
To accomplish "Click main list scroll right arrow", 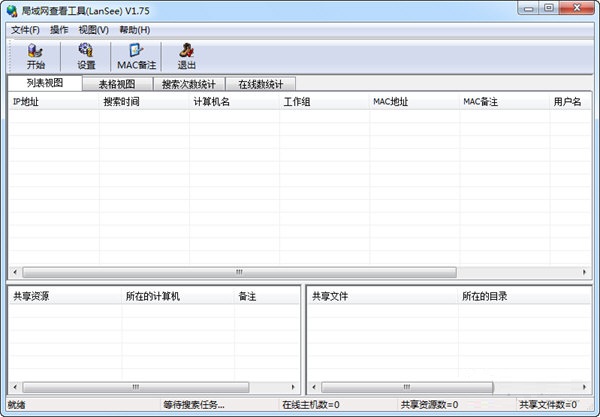I will tap(584, 272).
